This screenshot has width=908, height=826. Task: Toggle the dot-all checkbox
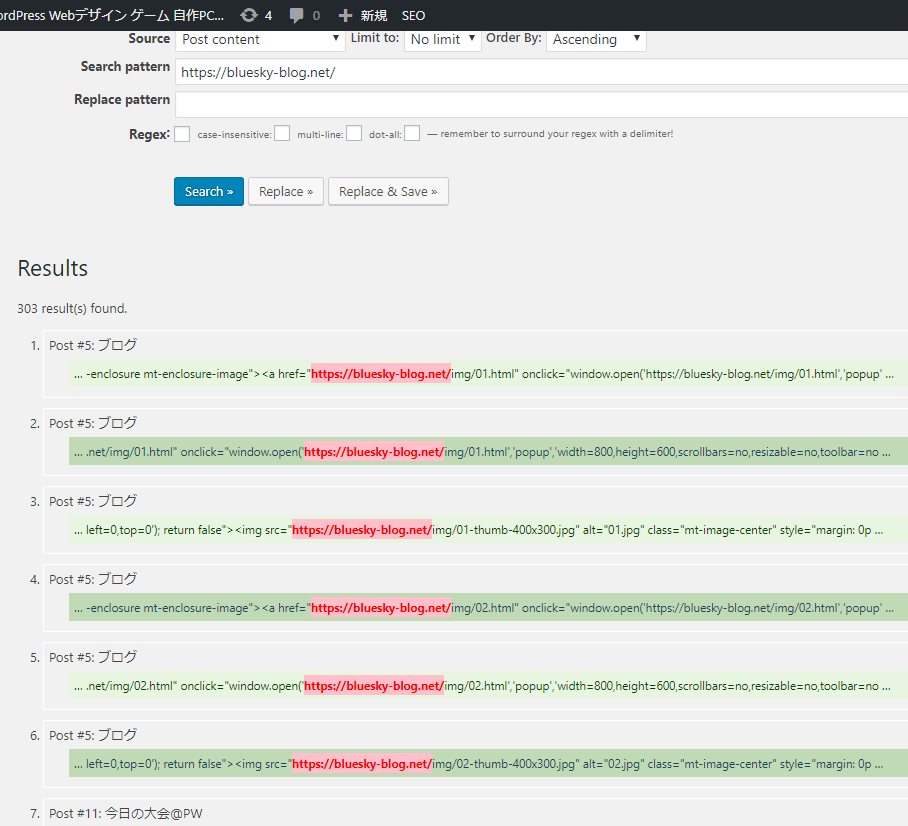pyautogui.click(x=412, y=133)
